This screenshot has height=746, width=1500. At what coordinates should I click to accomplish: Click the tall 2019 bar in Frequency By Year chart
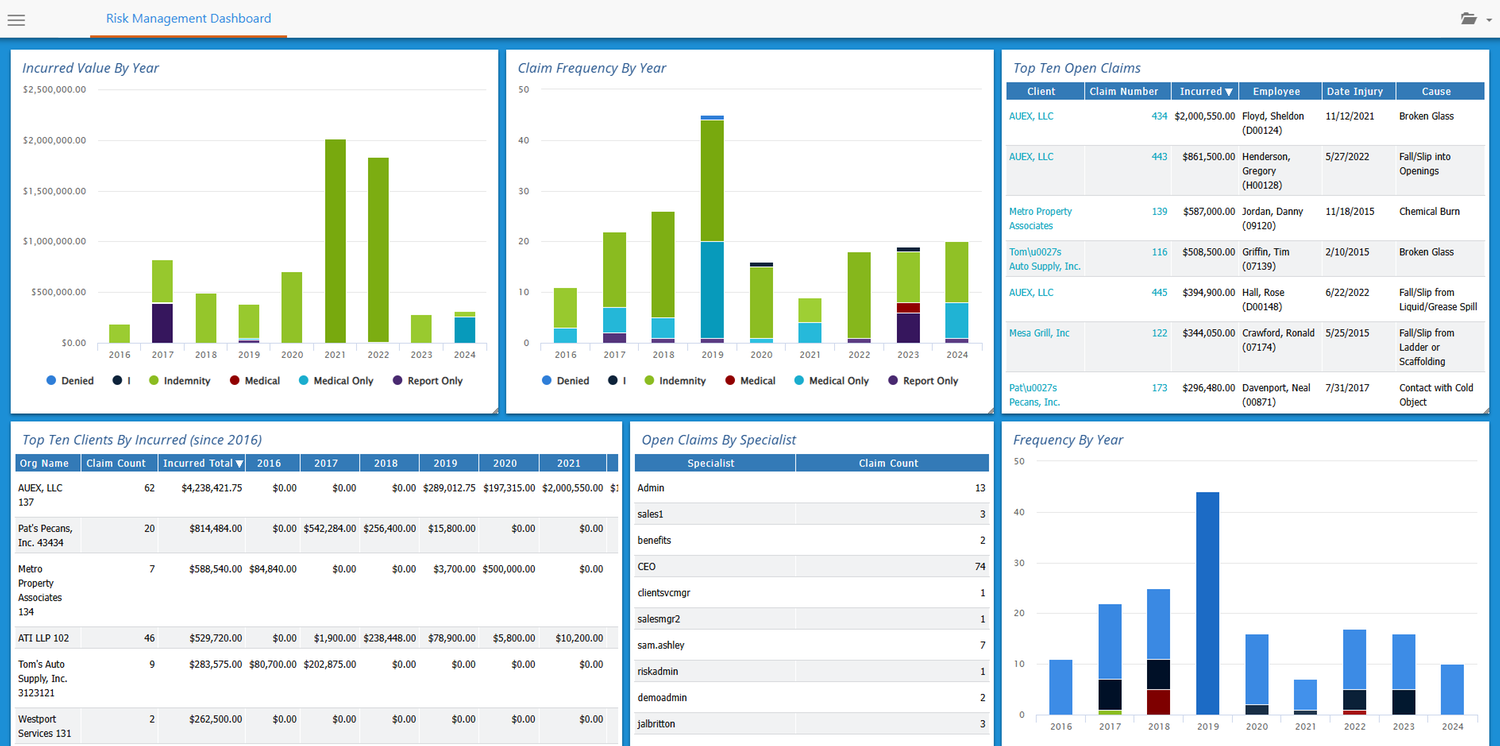pos(1207,600)
